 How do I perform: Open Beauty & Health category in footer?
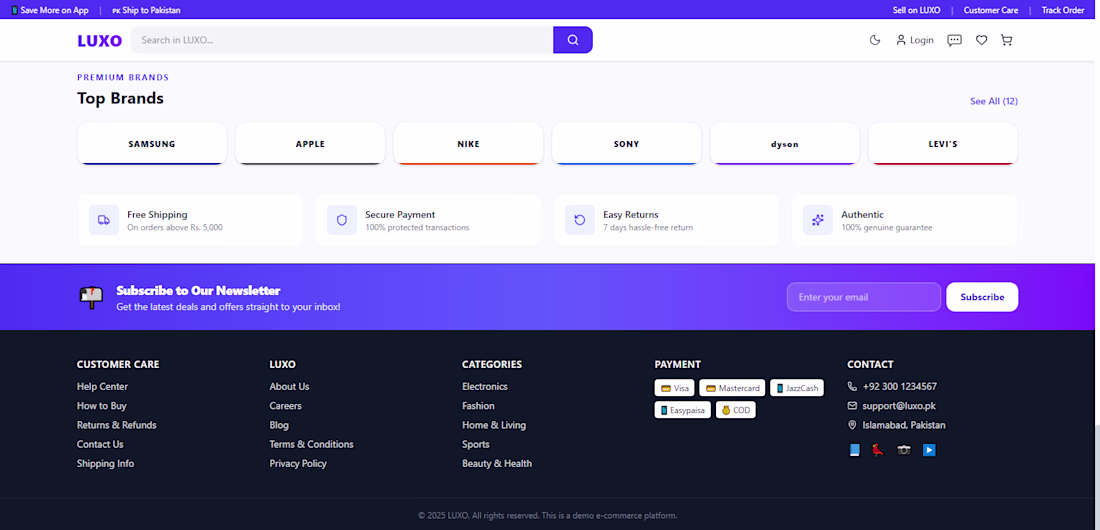[x=497, y=463]
